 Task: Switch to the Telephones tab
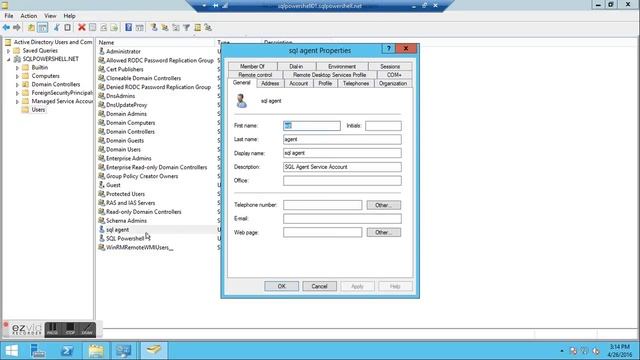click(356, 83)
